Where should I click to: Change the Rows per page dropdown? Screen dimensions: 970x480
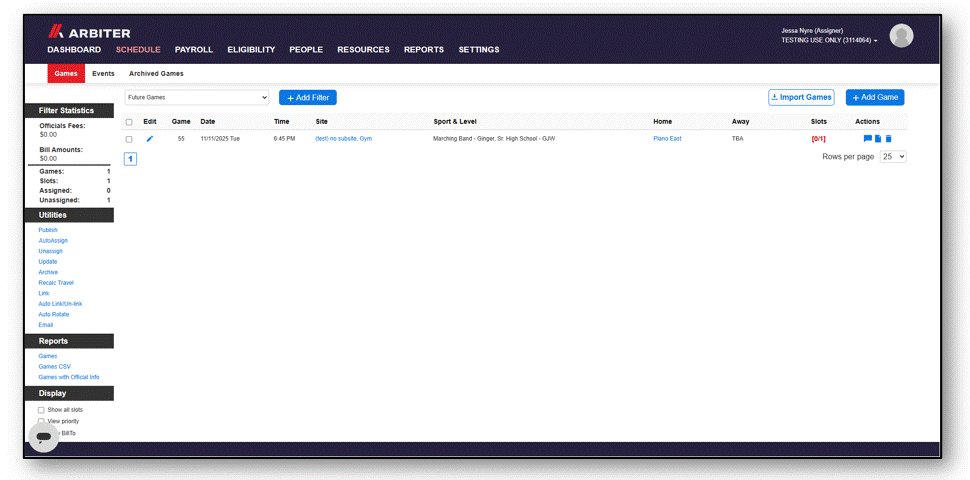(893, 156)
